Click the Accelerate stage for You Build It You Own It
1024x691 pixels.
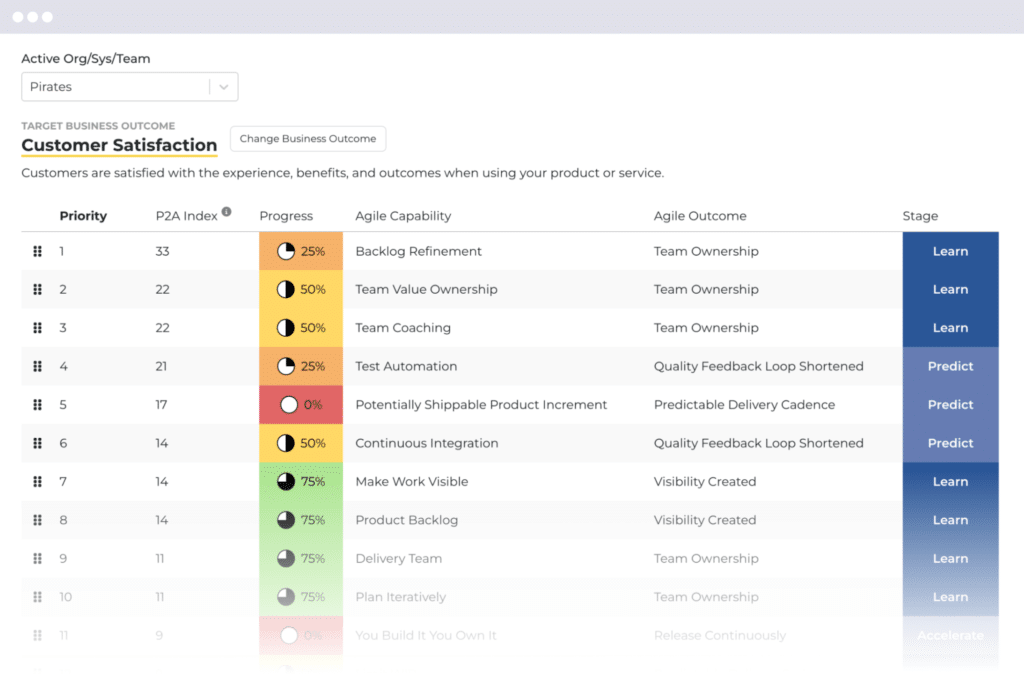pyautogui.click(x=950, y=635)
